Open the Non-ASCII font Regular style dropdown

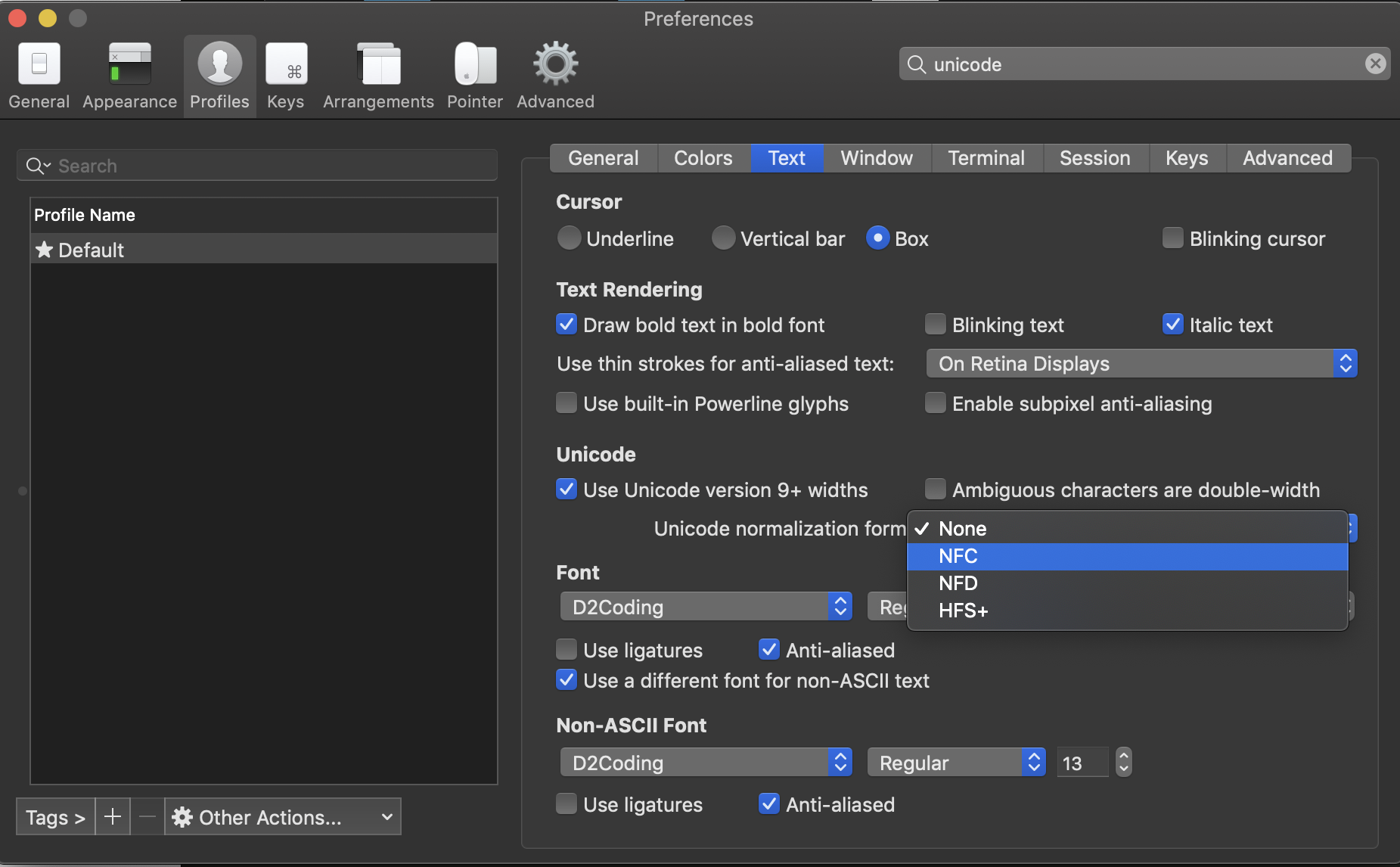point(956,763)
